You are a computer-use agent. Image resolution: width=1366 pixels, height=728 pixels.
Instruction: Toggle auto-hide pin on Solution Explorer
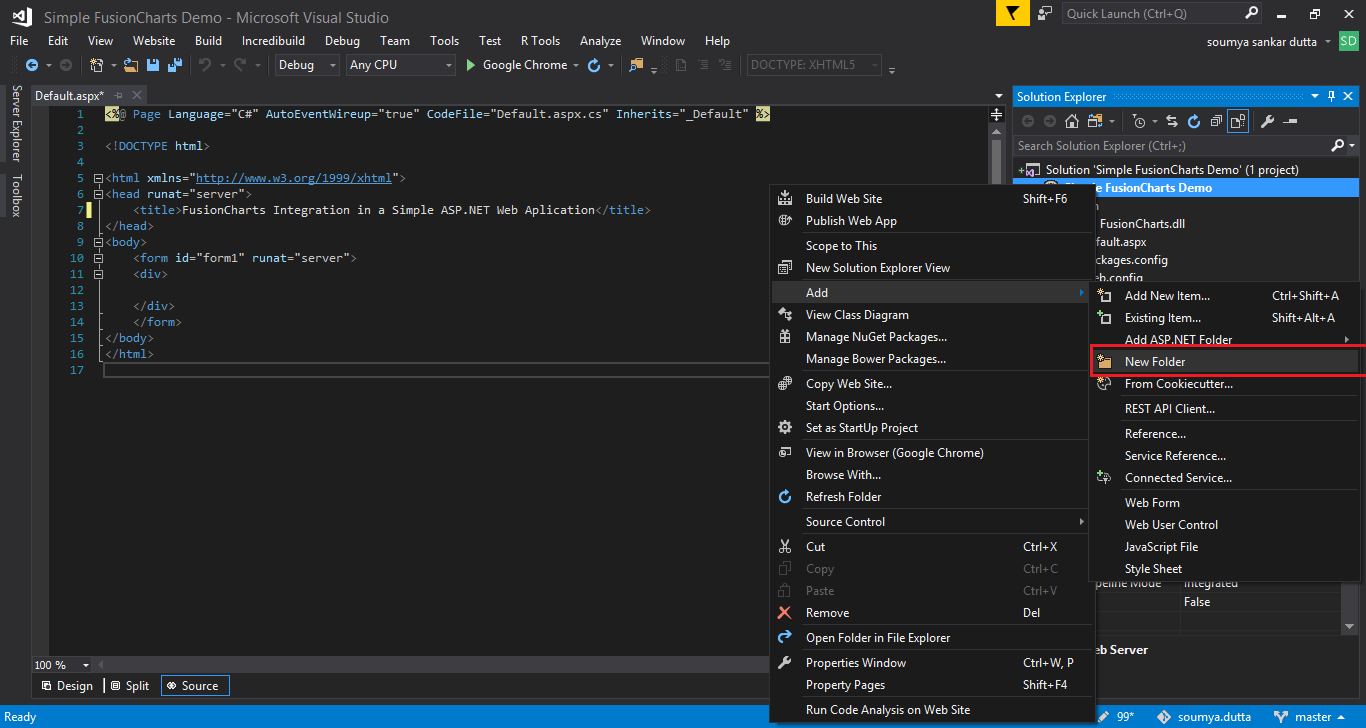point(1331,97)
